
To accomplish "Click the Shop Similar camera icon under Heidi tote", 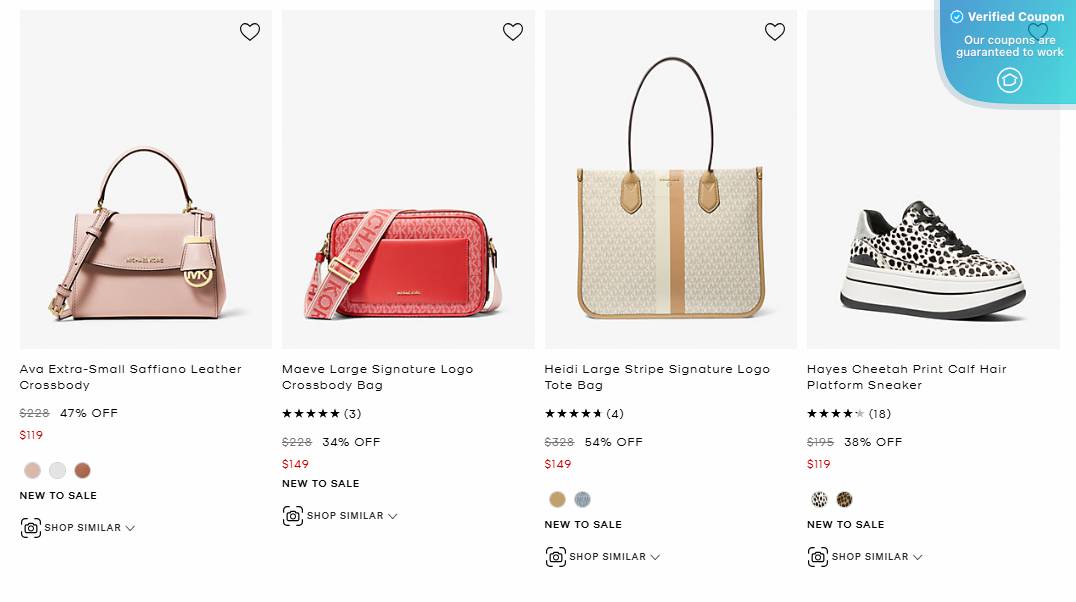I will coord(556,556).
